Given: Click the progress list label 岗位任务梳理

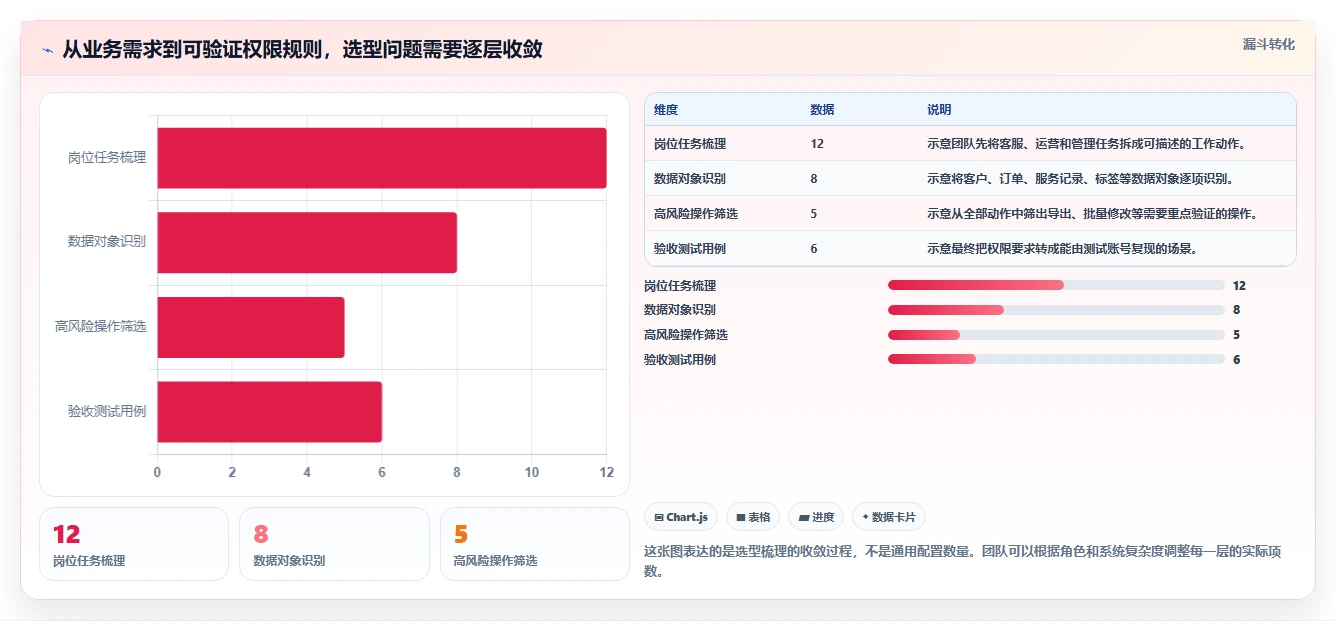Looking at the screenshot, I should point(680,286).
